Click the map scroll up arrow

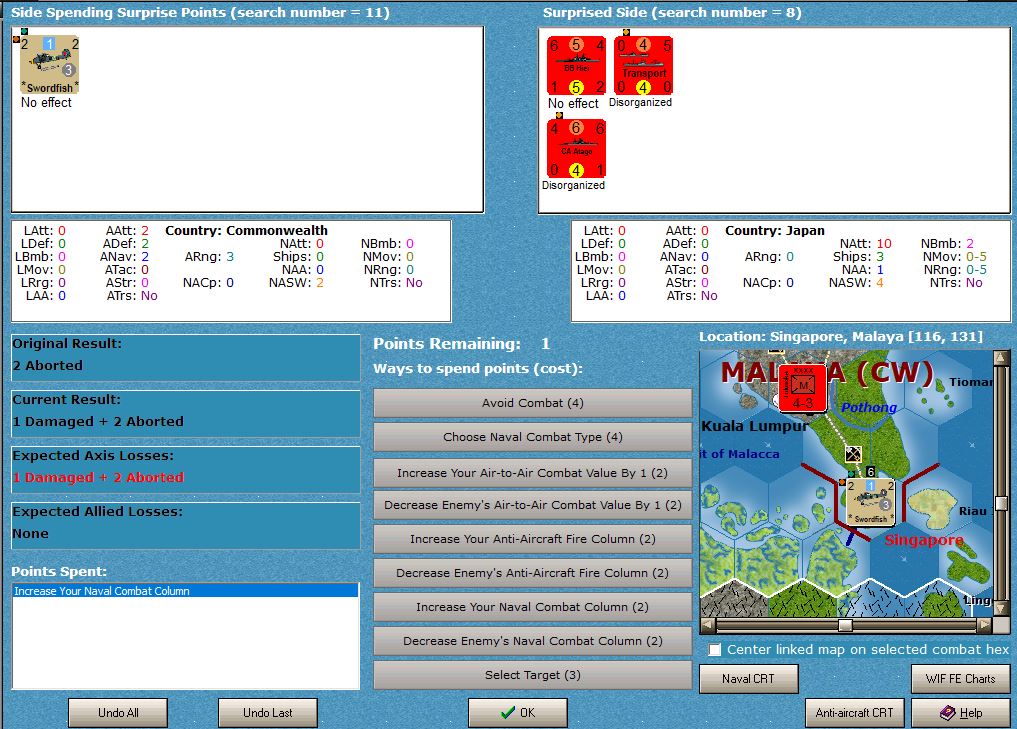click(x=1001, y=357)
